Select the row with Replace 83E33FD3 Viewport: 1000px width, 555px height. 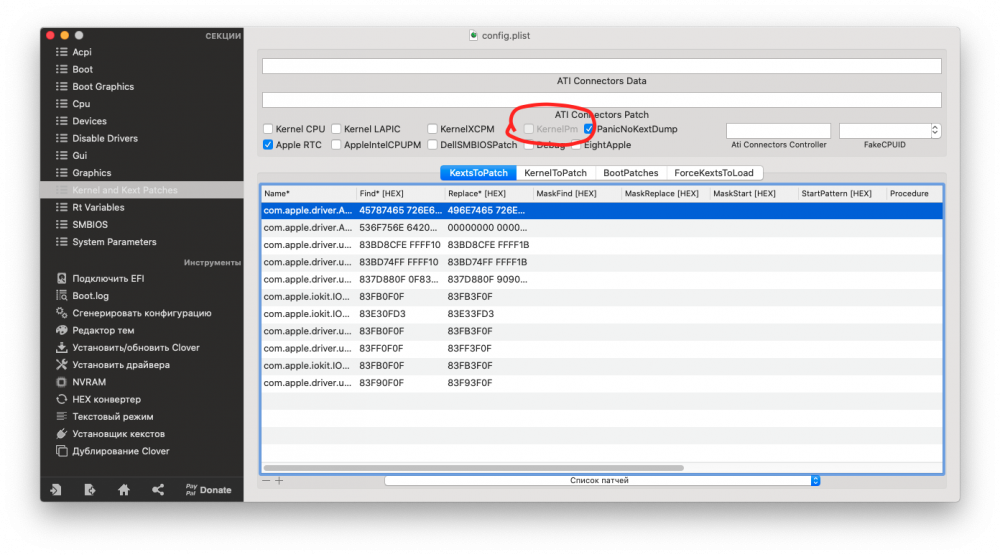(x=601, y=314)
